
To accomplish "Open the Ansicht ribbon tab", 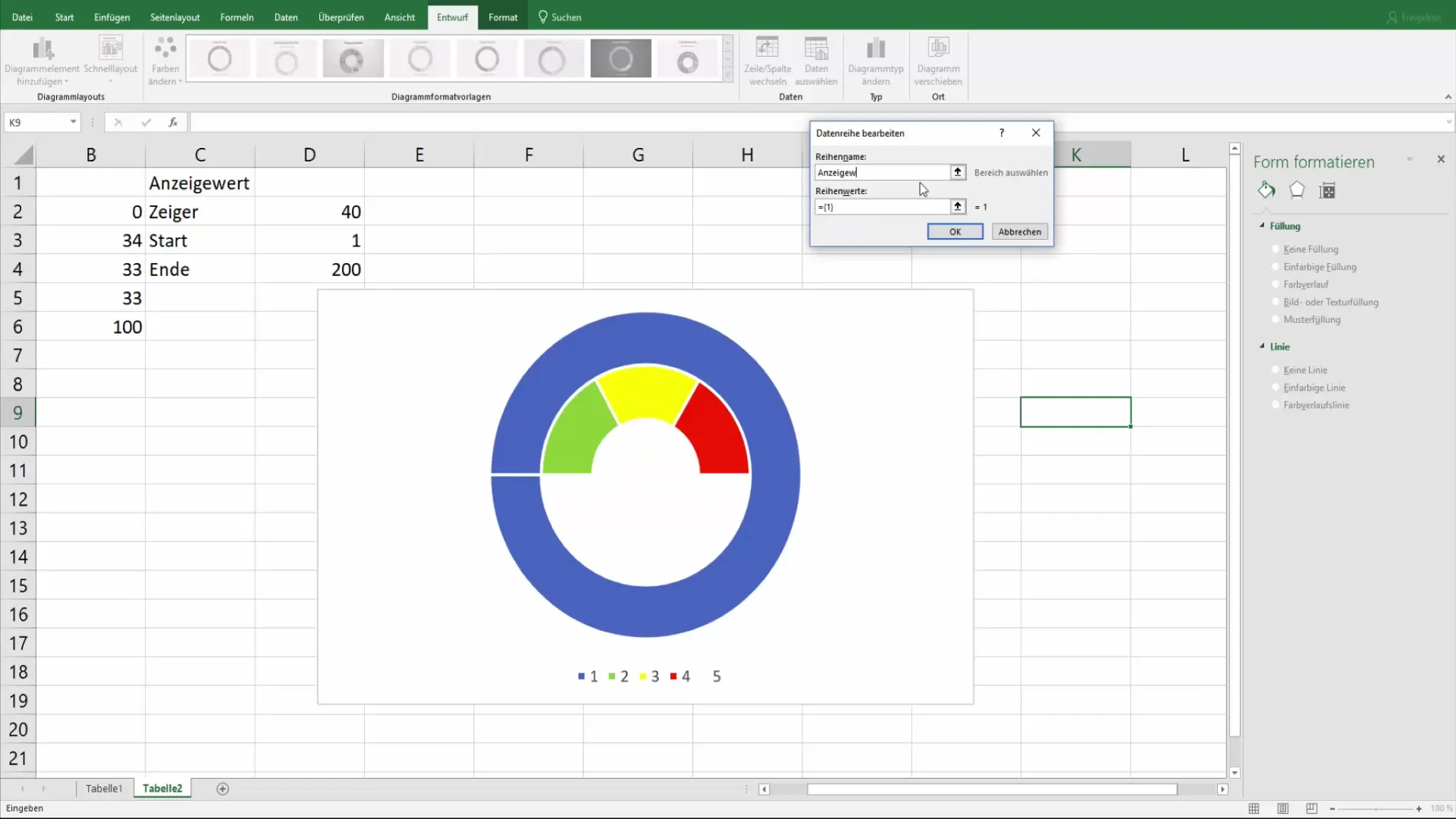I will tap(400, 17).
